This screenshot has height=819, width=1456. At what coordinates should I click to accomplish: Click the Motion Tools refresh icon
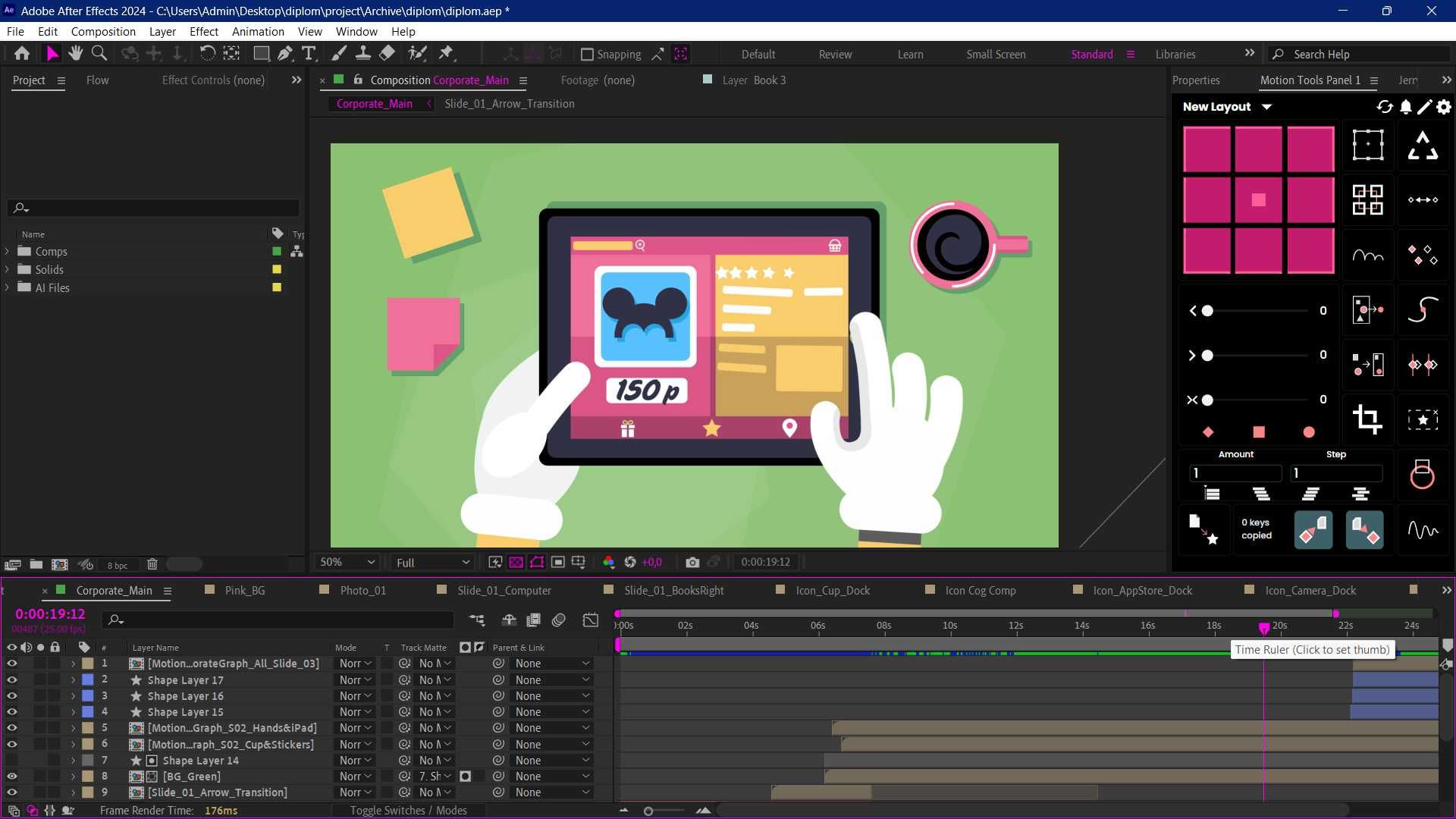(x=1385, y=107)
